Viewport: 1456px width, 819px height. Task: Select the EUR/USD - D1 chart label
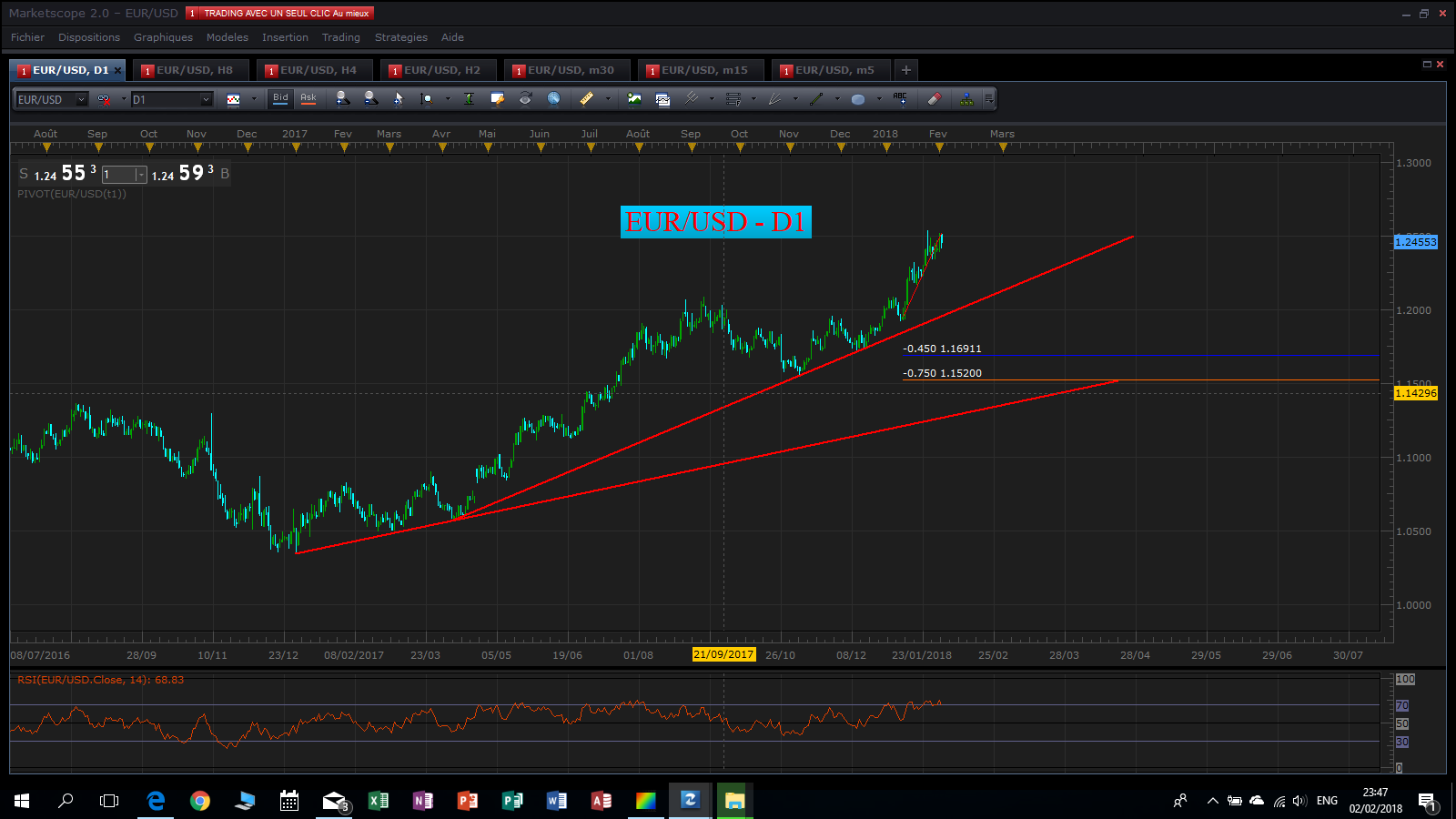coord(715,221)
